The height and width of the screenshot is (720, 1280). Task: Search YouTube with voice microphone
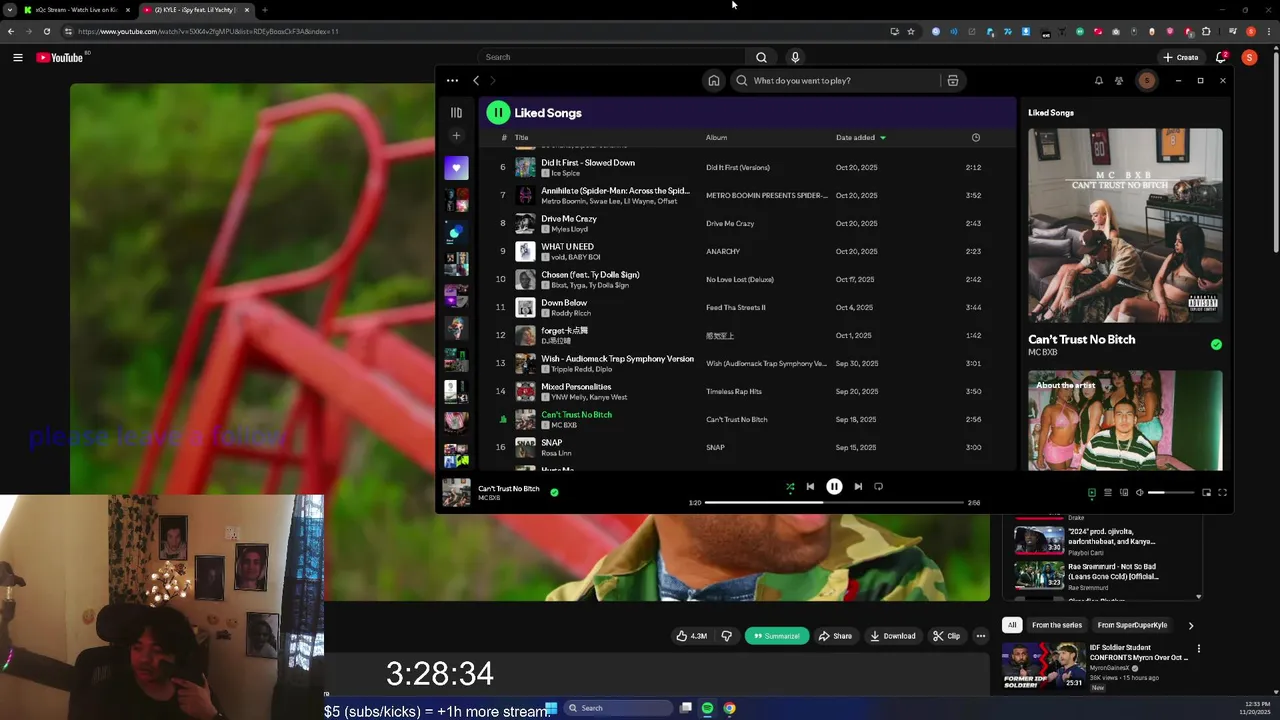click(795, 57)
